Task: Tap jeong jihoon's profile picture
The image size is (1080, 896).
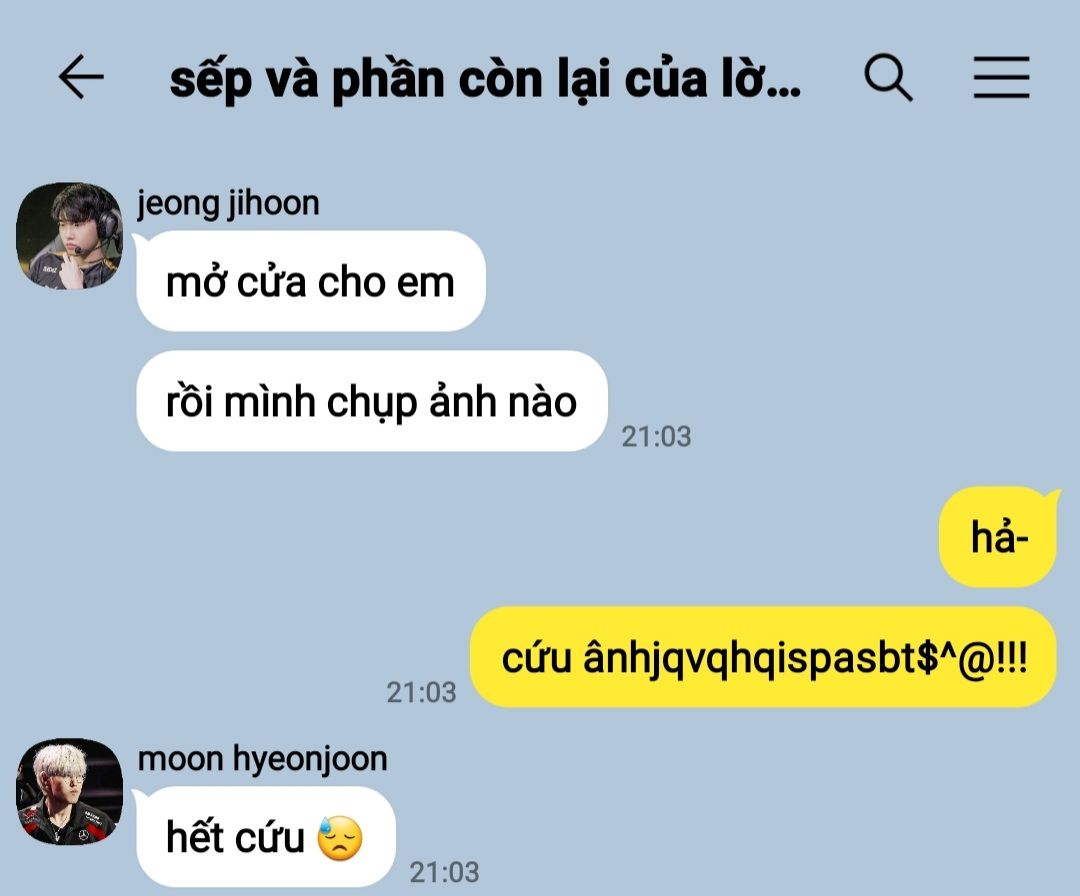Action: point(69,236)
